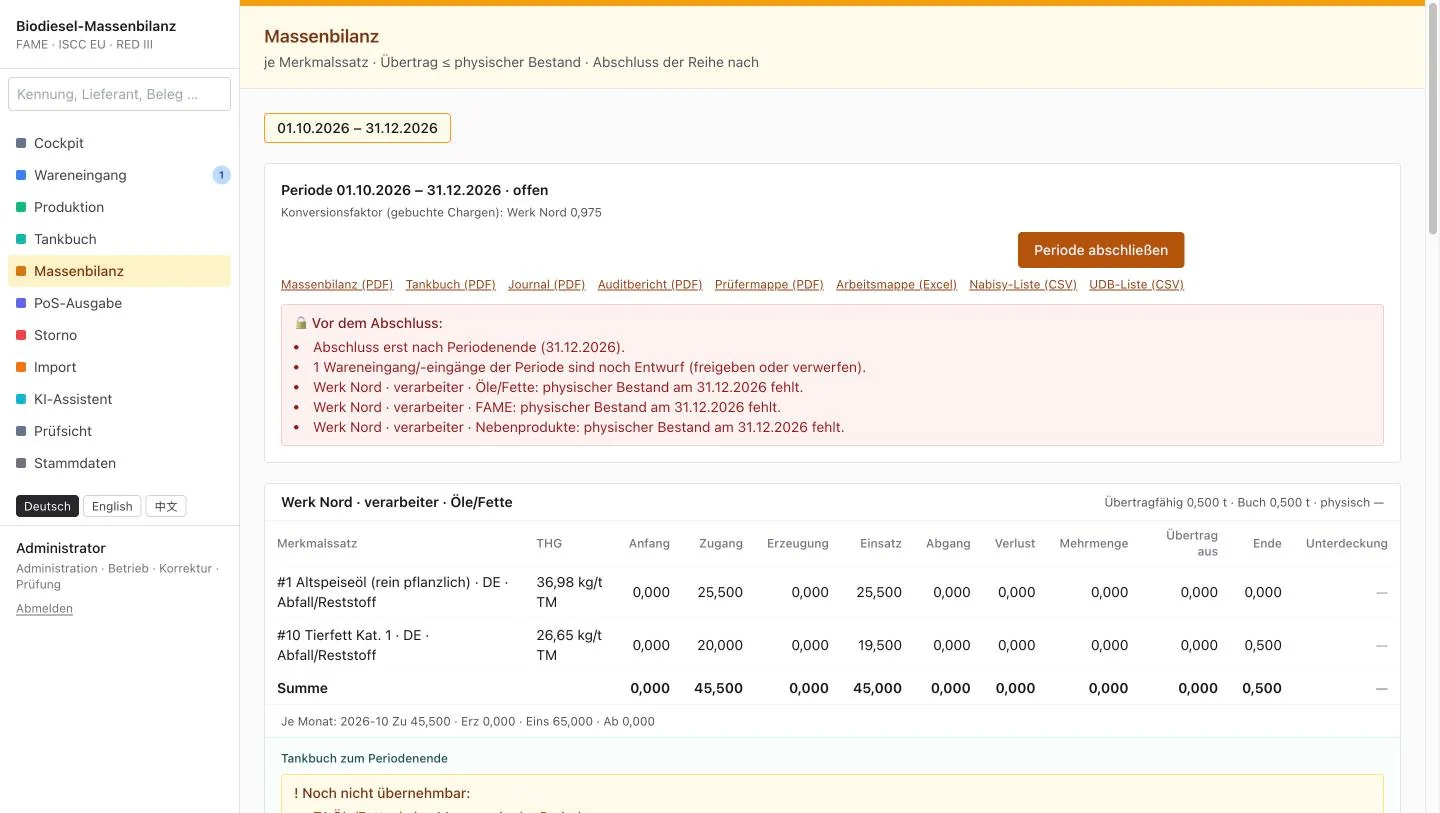Click the orange Import square icon
1440x813 pixels.
(21, 367)
